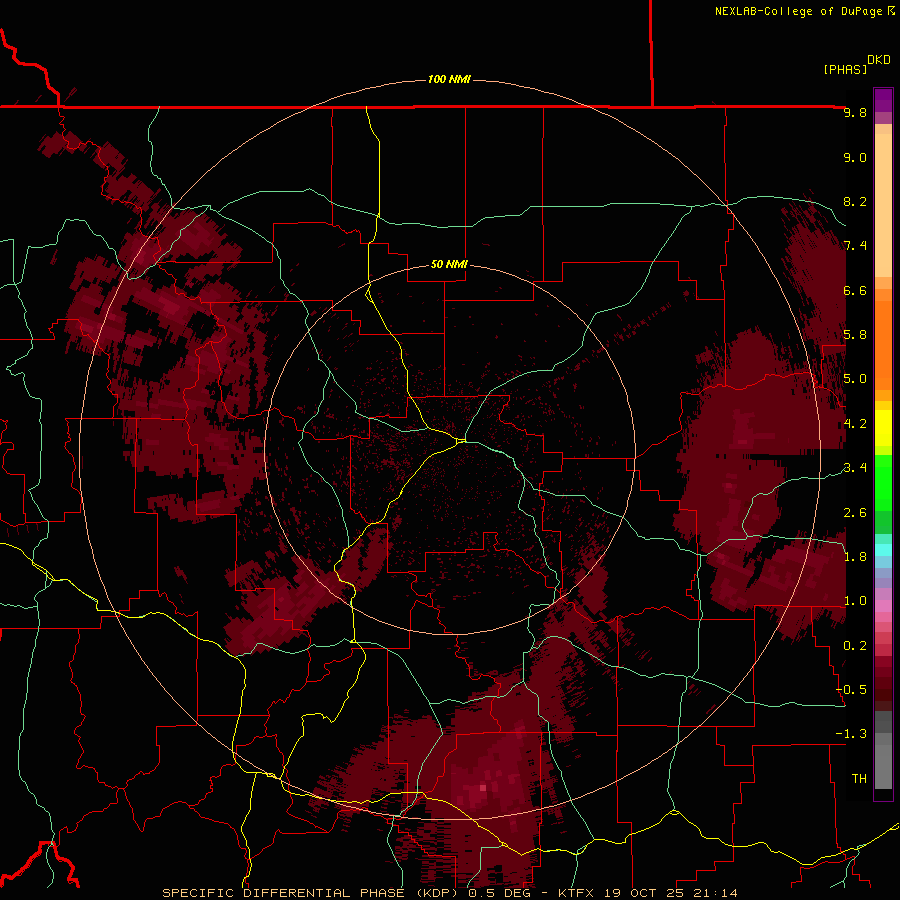Click the orange segment of the color bar
This screenshot has width=900, height=900.
883,344
